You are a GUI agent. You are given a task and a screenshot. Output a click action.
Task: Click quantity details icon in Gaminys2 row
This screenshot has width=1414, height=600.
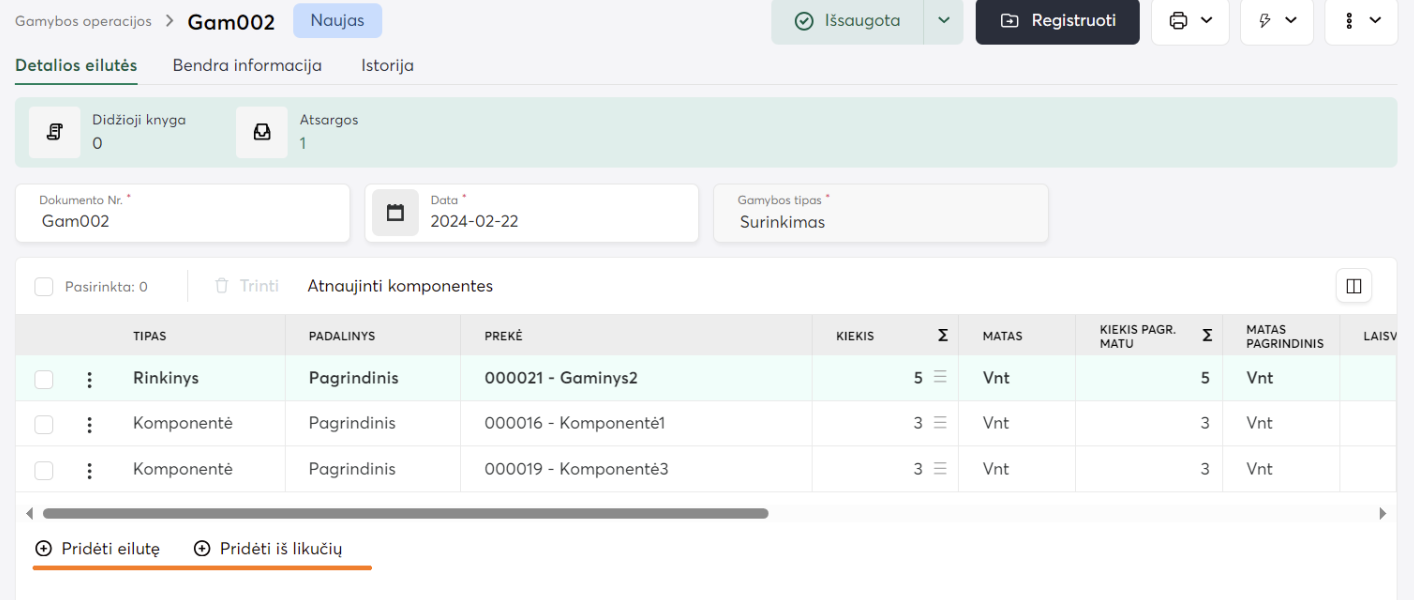[x=939, y=378]
